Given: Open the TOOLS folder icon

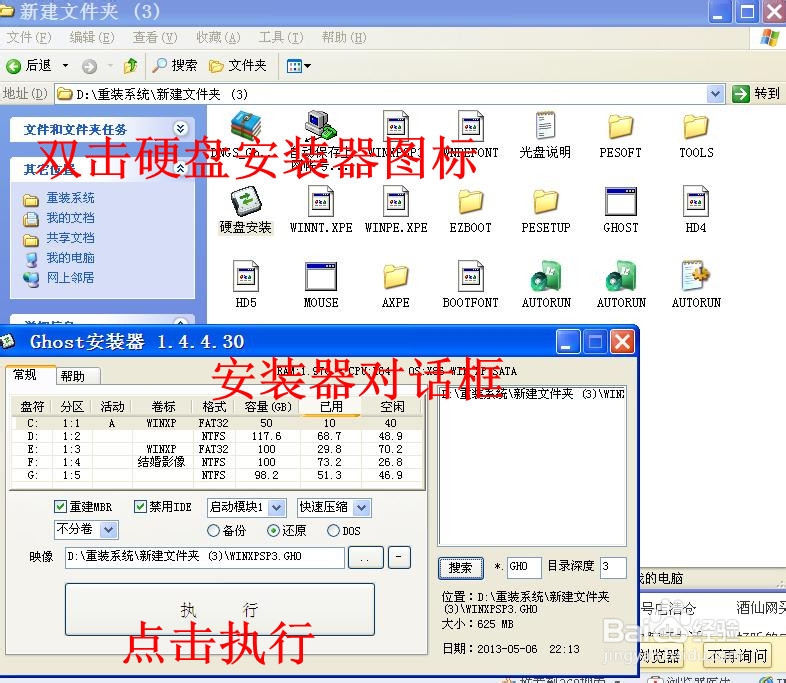Looking at the screenshot, I should tap(696, 130).
